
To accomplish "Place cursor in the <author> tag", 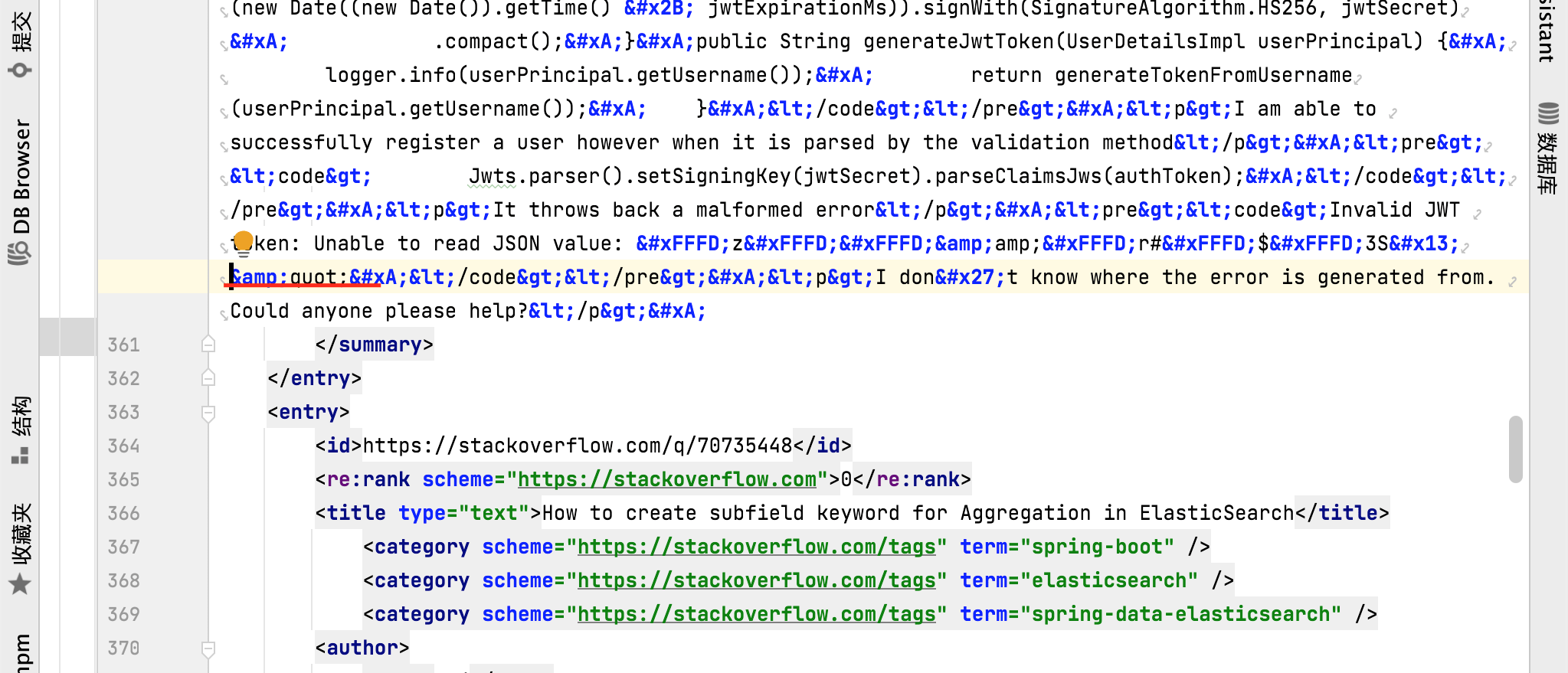I will click(362, 648).
